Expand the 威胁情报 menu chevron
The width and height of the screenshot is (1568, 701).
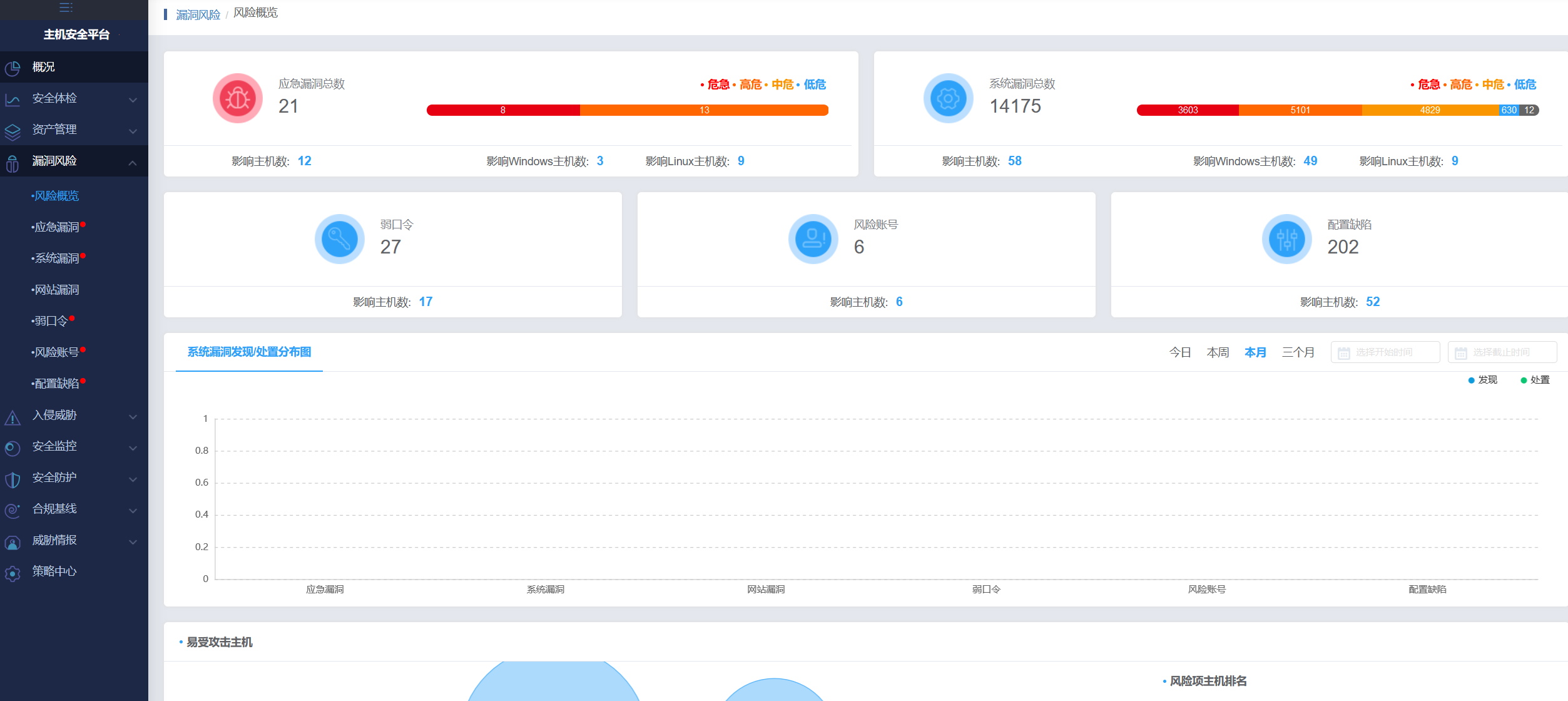click(x=133, y=541)
